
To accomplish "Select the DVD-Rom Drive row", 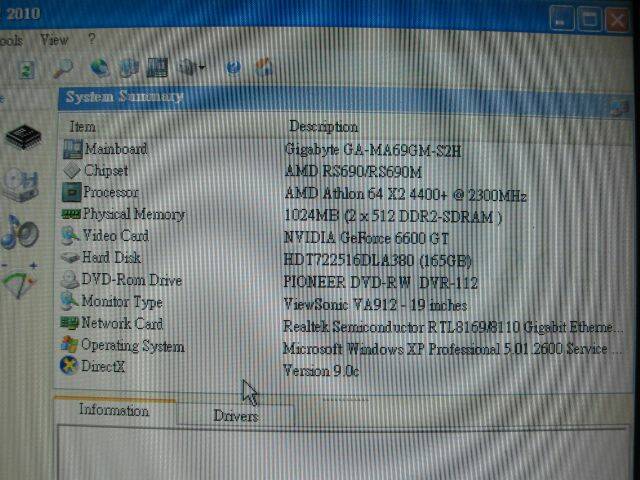I will [345, 281].
